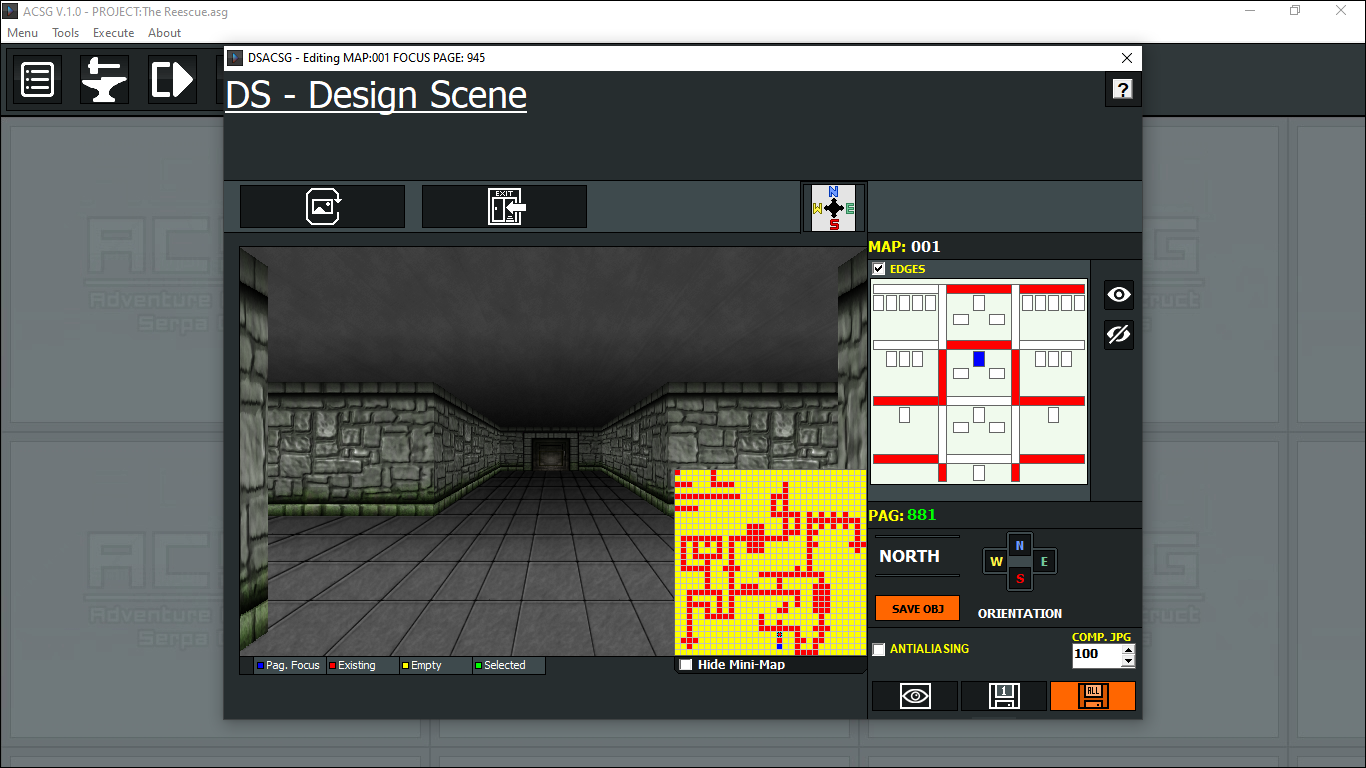Open the About menu

click(165, 32)
